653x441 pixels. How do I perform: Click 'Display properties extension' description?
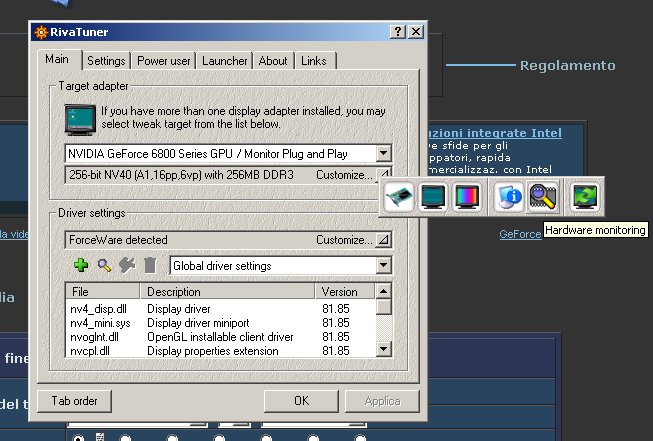(213, 351)
